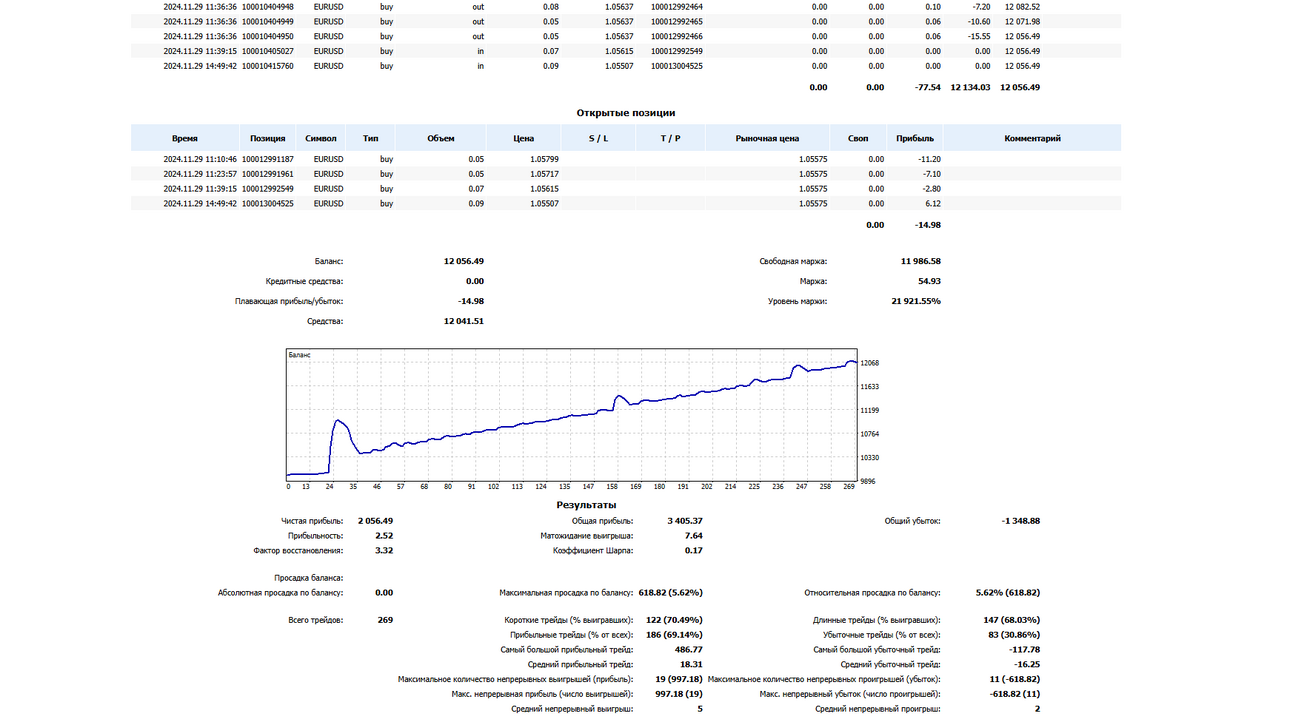The height and width of the screenshot is (722, 1290).
Task: Click the Символ column header
Action: (x=321, y=138)
